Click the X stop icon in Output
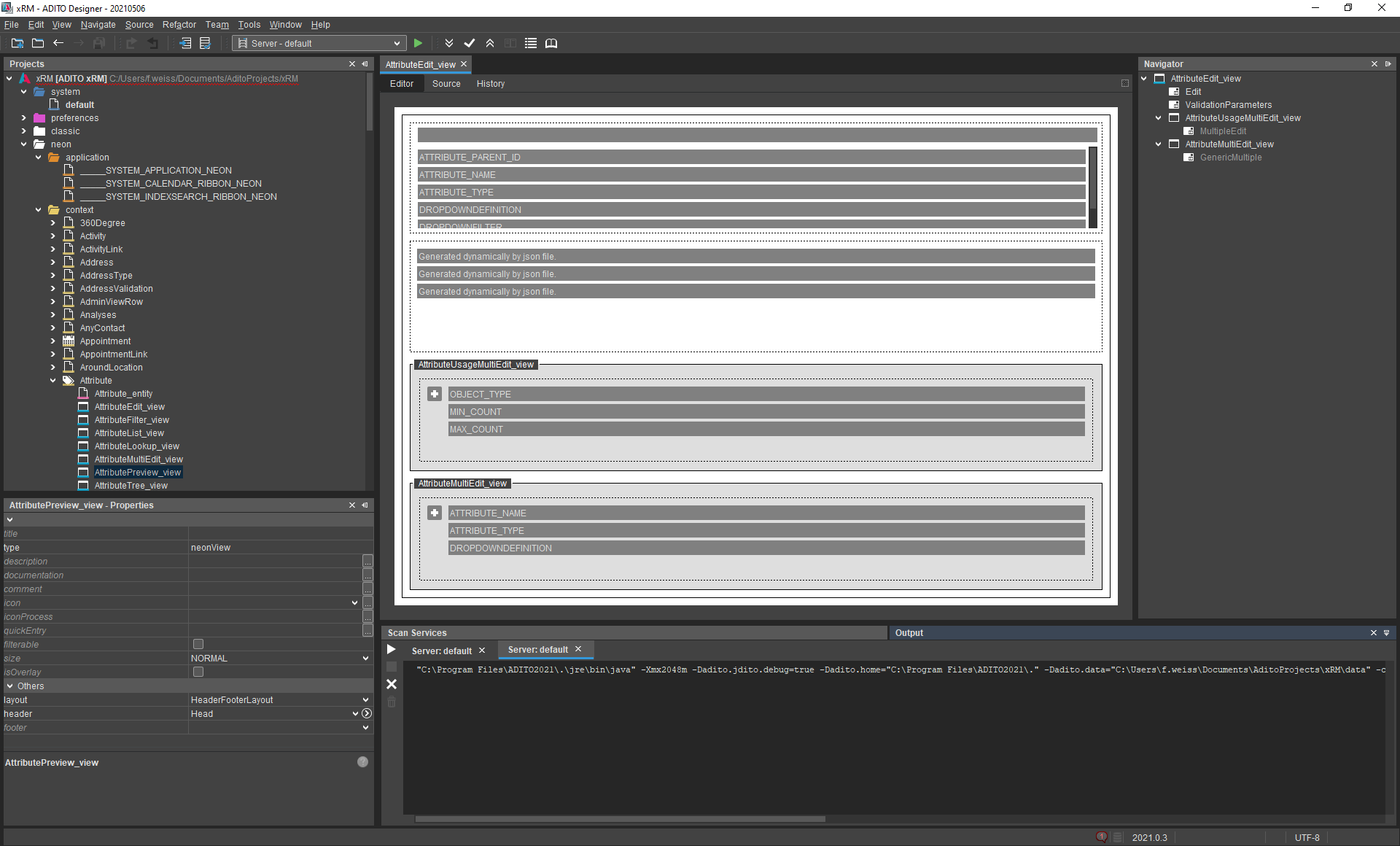Screen dimensions: 1400x846 coord(392,684)
